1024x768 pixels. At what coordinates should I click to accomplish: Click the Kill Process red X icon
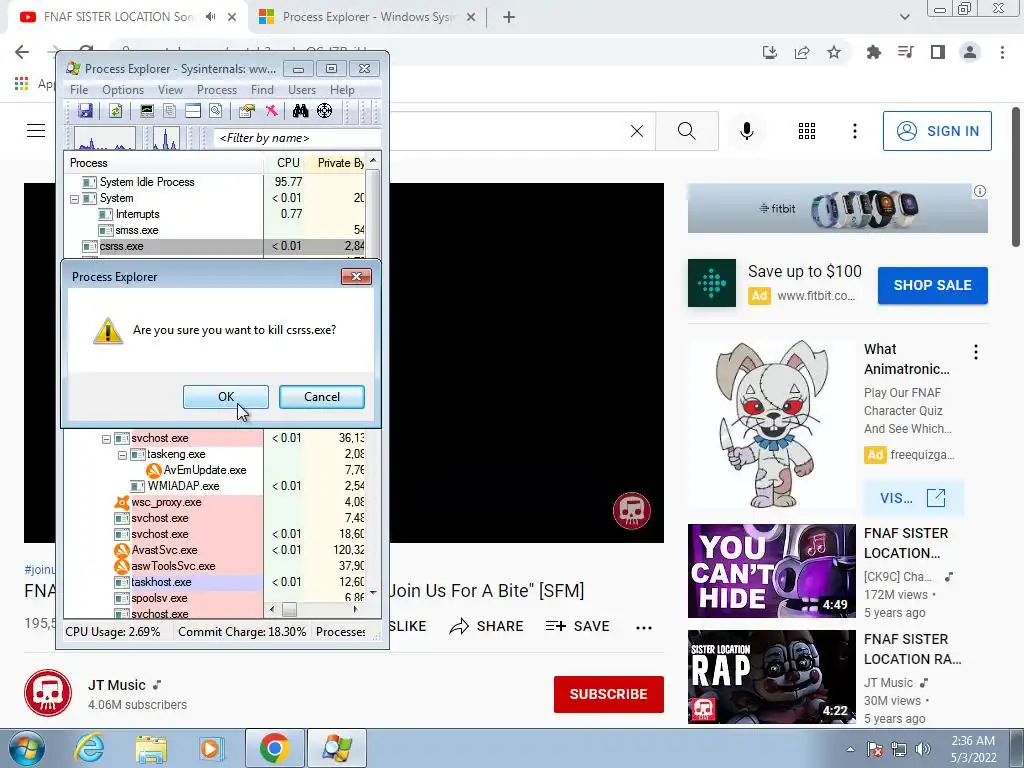(272, 111)
